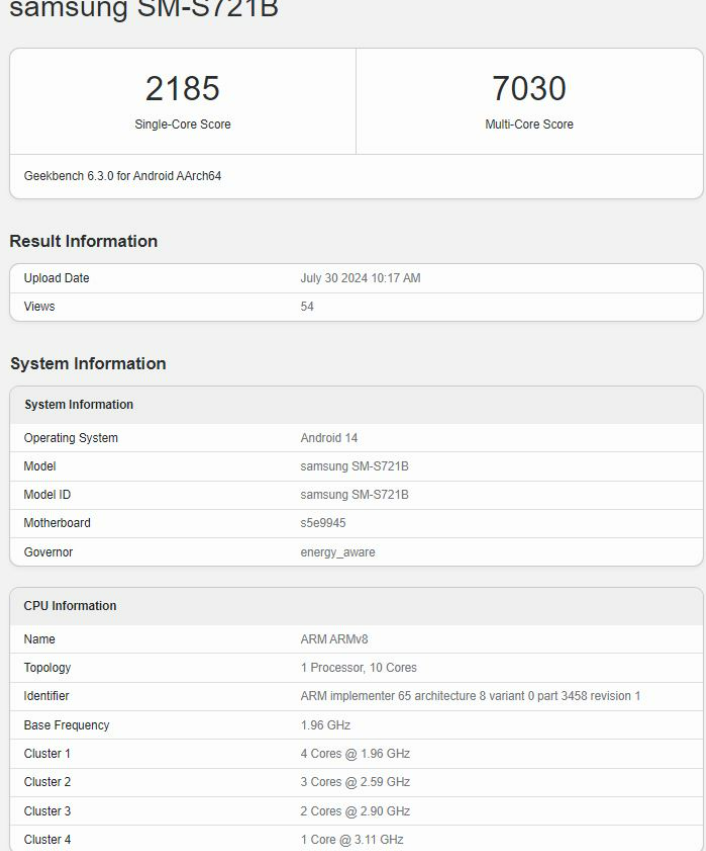The image size is (706, 851).
Task: Click the Governor label
Action: point(48,552)
